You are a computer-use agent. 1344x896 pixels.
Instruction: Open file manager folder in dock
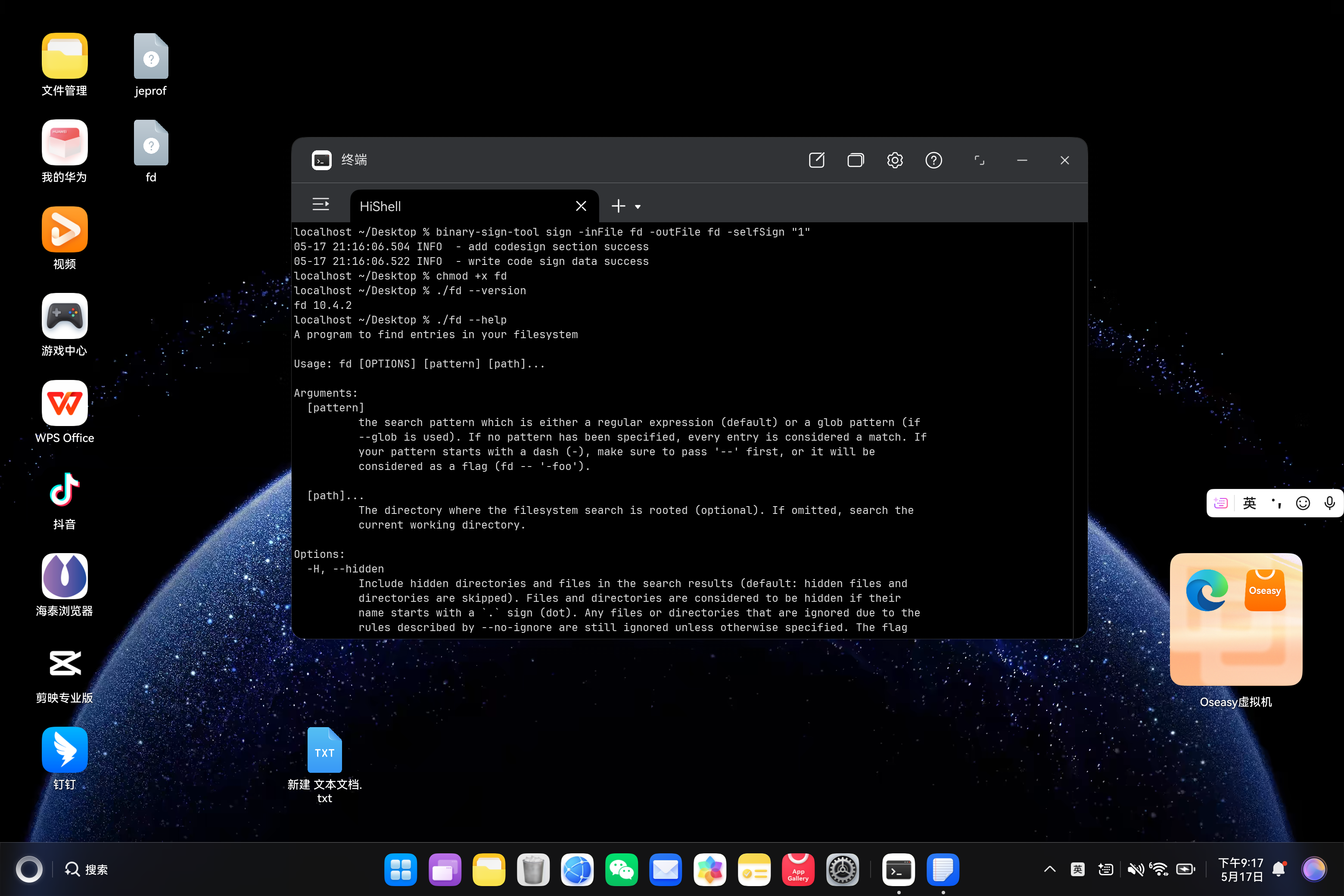point(489,870)
